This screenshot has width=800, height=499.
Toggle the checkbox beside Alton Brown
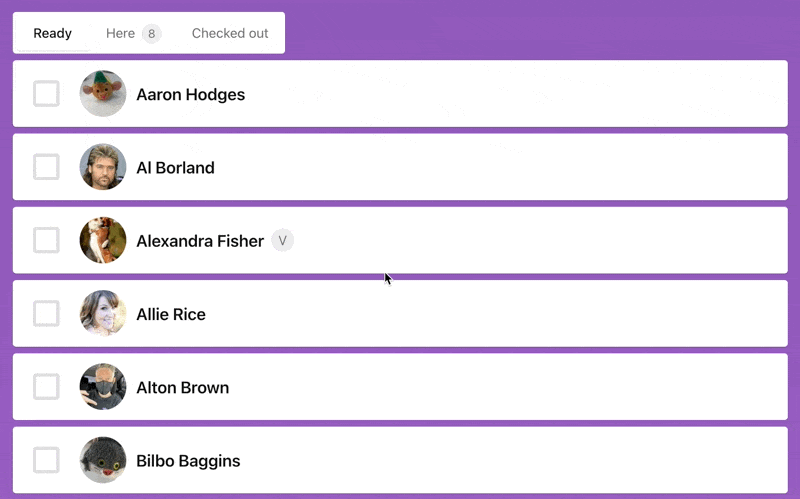tap(46, 387)
